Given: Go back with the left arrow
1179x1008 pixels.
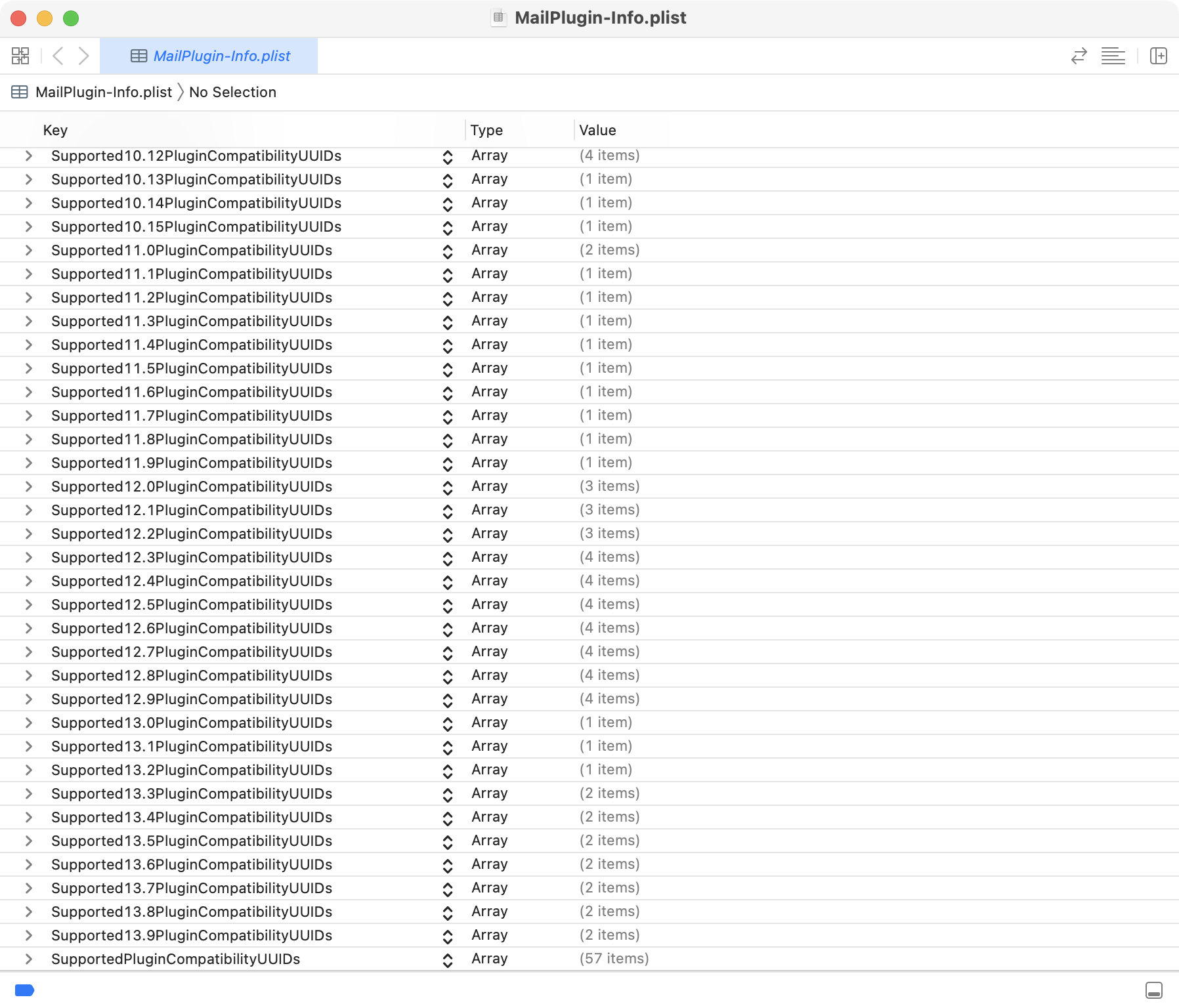Looking at the screenshot, I should [58, 56].
